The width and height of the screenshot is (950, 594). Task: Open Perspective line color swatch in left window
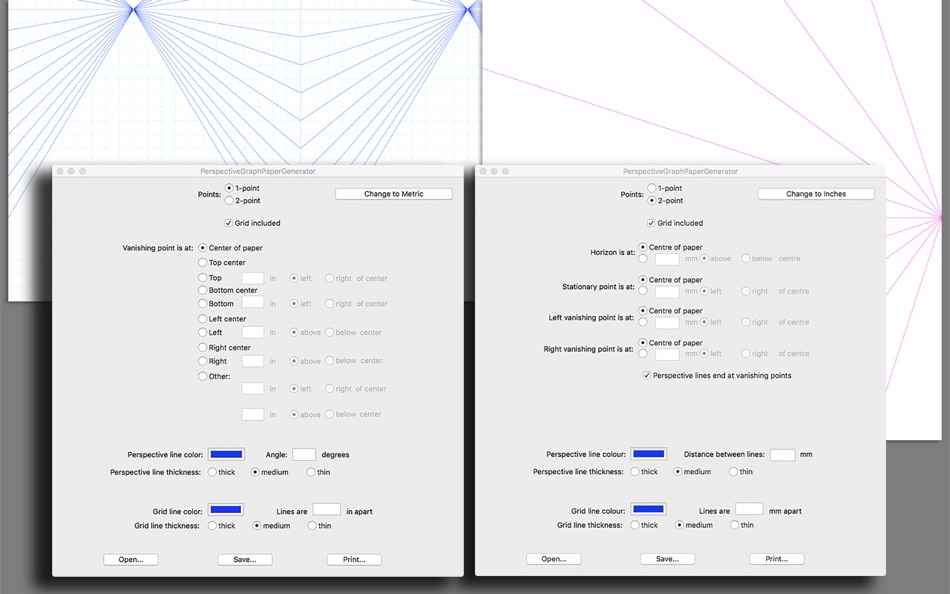[226, 455]
